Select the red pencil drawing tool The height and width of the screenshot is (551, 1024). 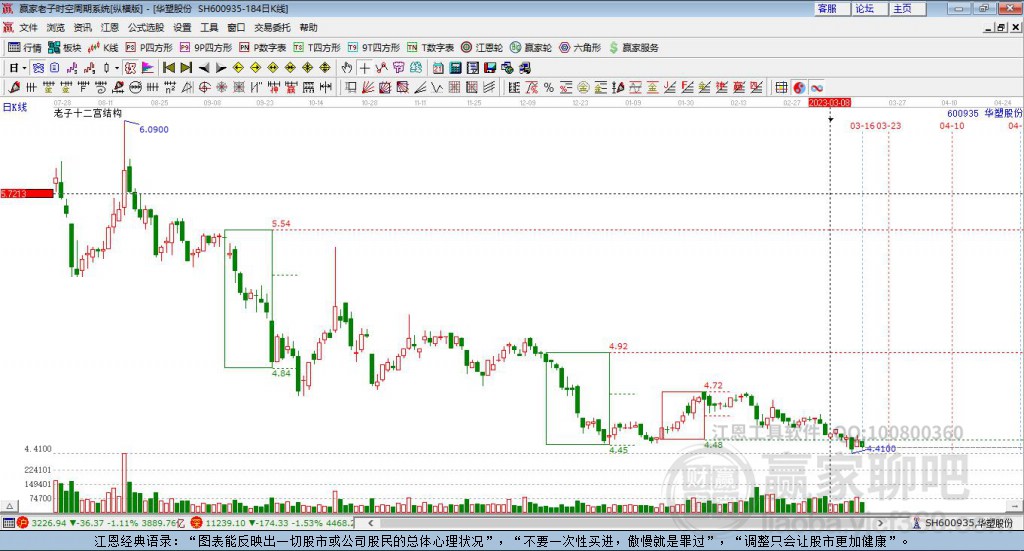point(14,87)
